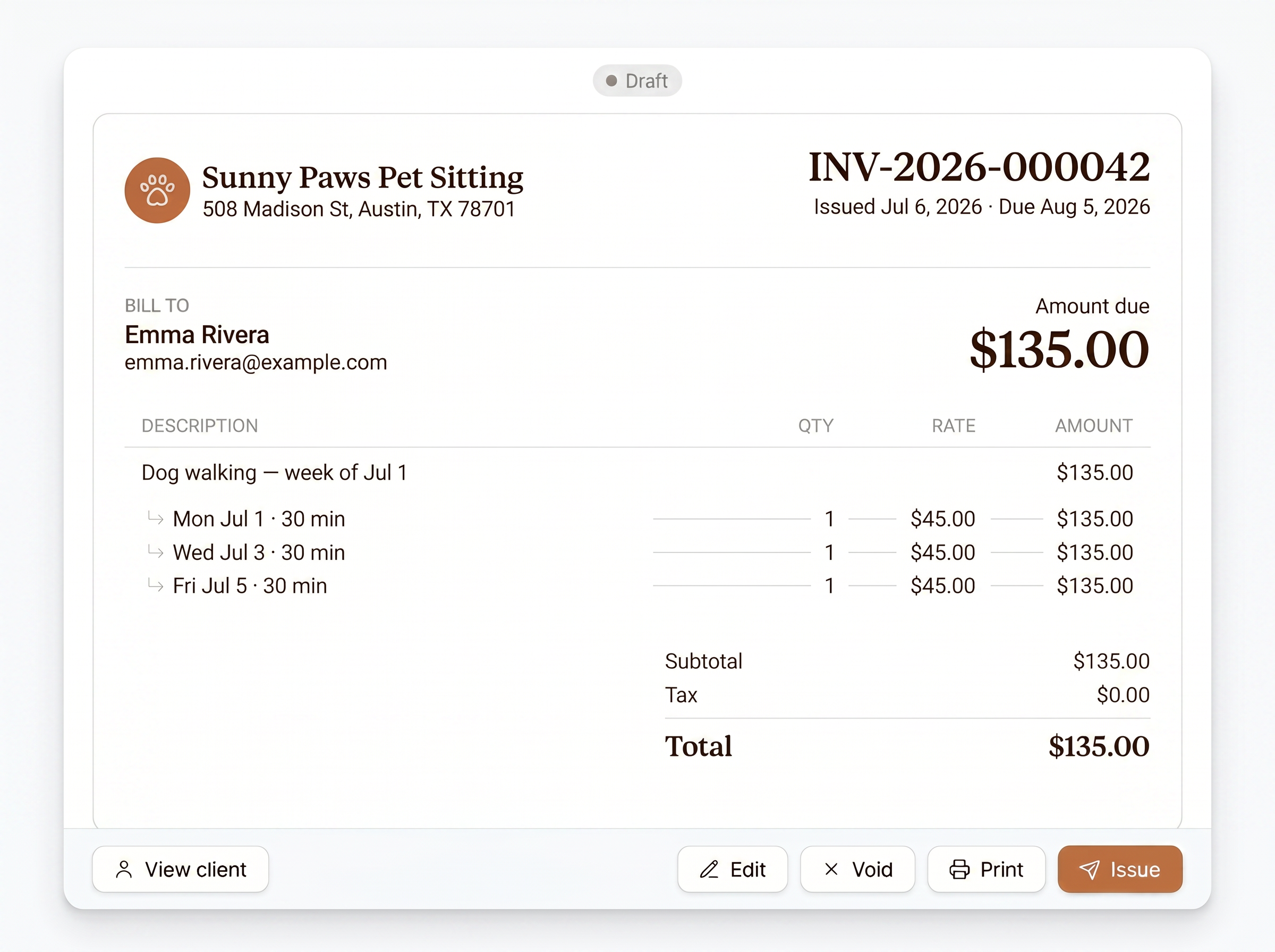Screen dimensions: 1275x952
Task: Click the RATE column header
Action: click(954, 426)
